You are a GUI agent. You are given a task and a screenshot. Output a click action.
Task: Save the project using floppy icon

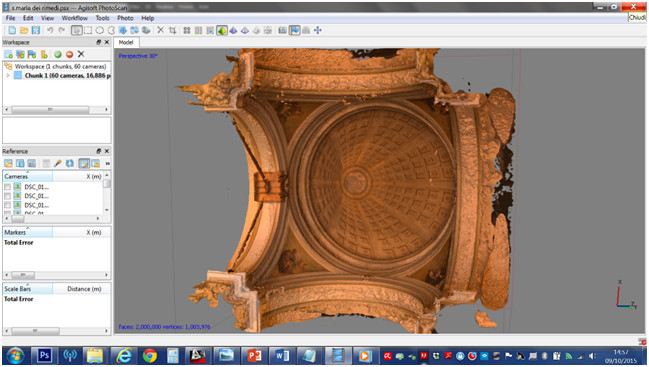pos(36,30)
